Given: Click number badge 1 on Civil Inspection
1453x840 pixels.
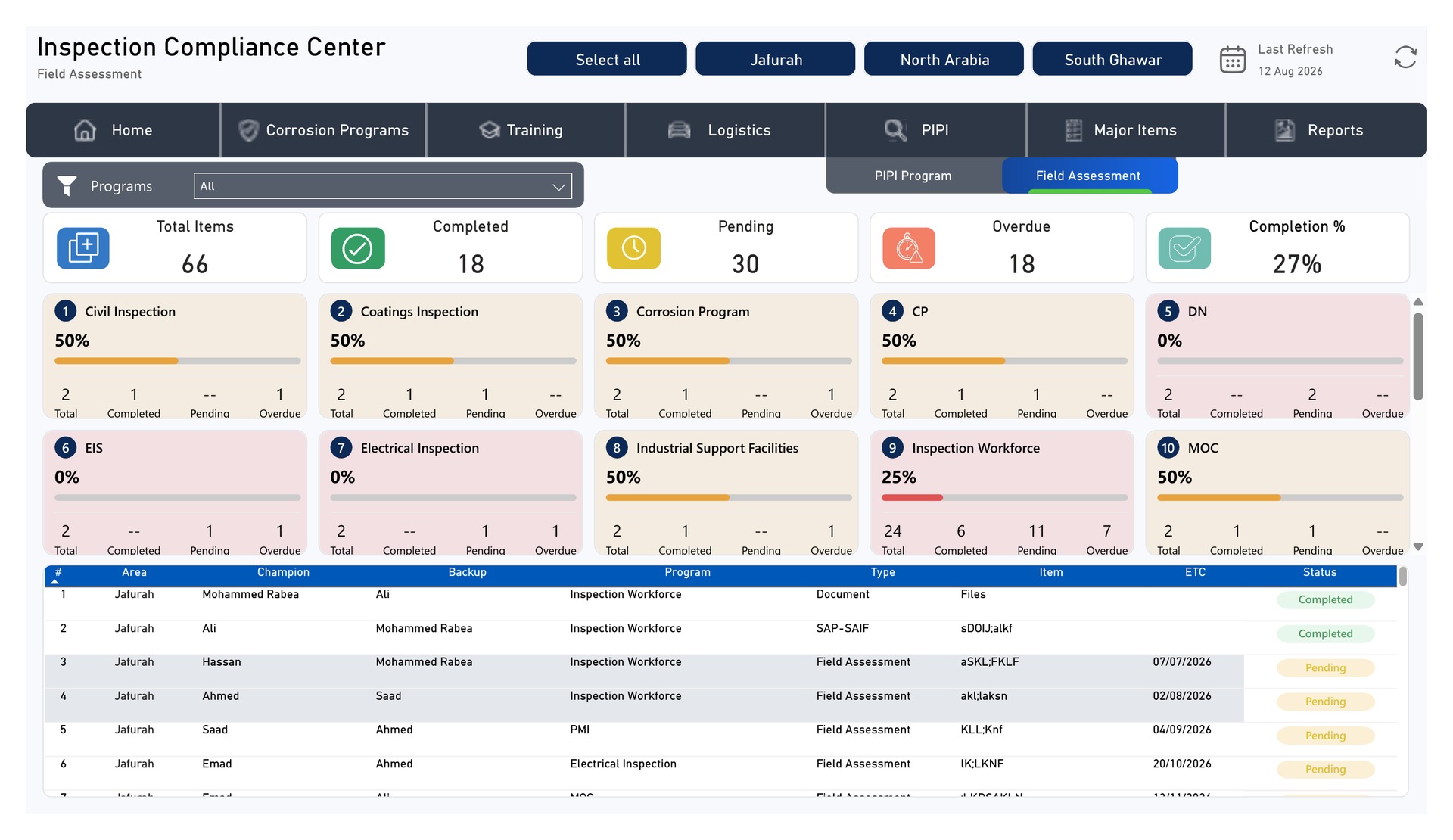Looking at the screenshot, I should tap(66, 311).
